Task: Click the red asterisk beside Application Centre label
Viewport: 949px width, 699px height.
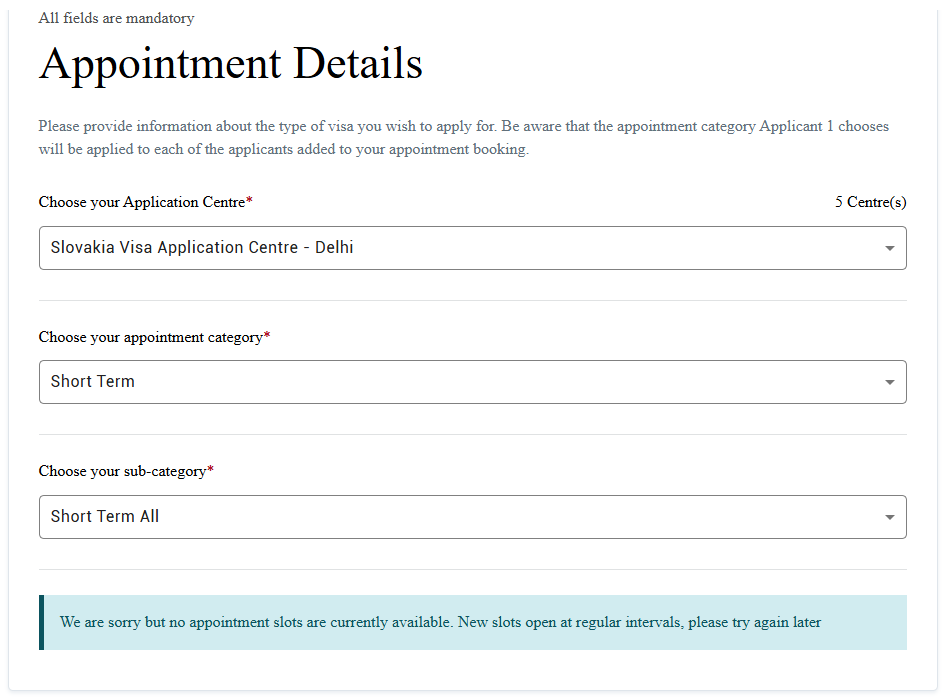Action: (249, 200)
